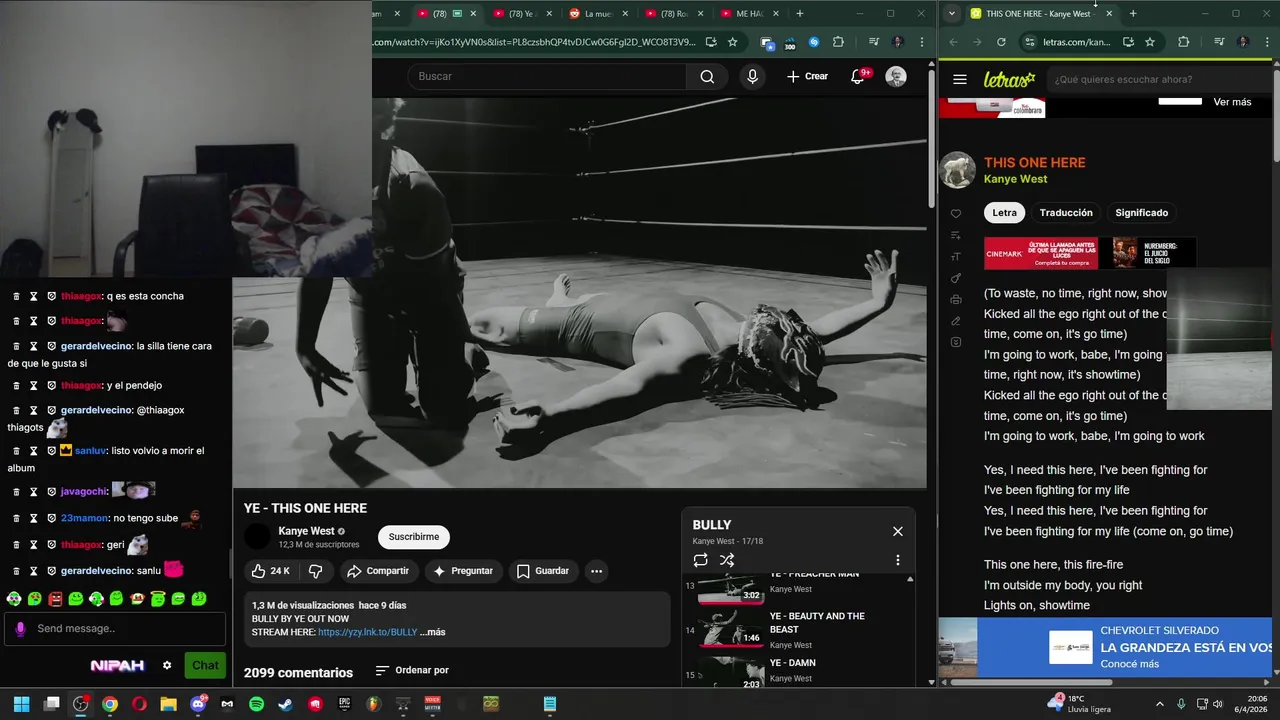
Task: Focus letras search field ¿Qué quieres escuchar ahora?
Action: click(1160, 79)
